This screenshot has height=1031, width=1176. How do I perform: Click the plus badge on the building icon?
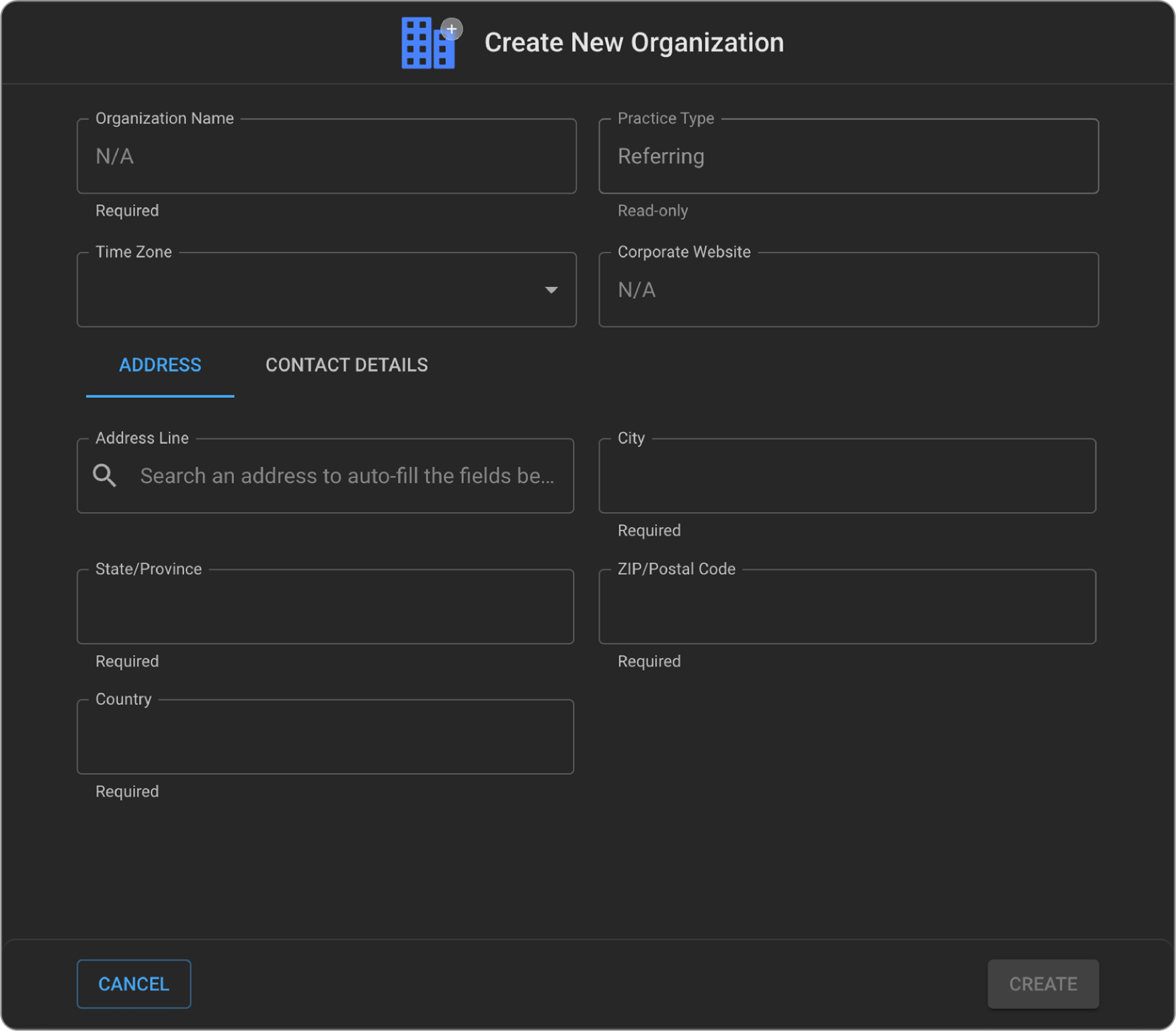point(452,29)
